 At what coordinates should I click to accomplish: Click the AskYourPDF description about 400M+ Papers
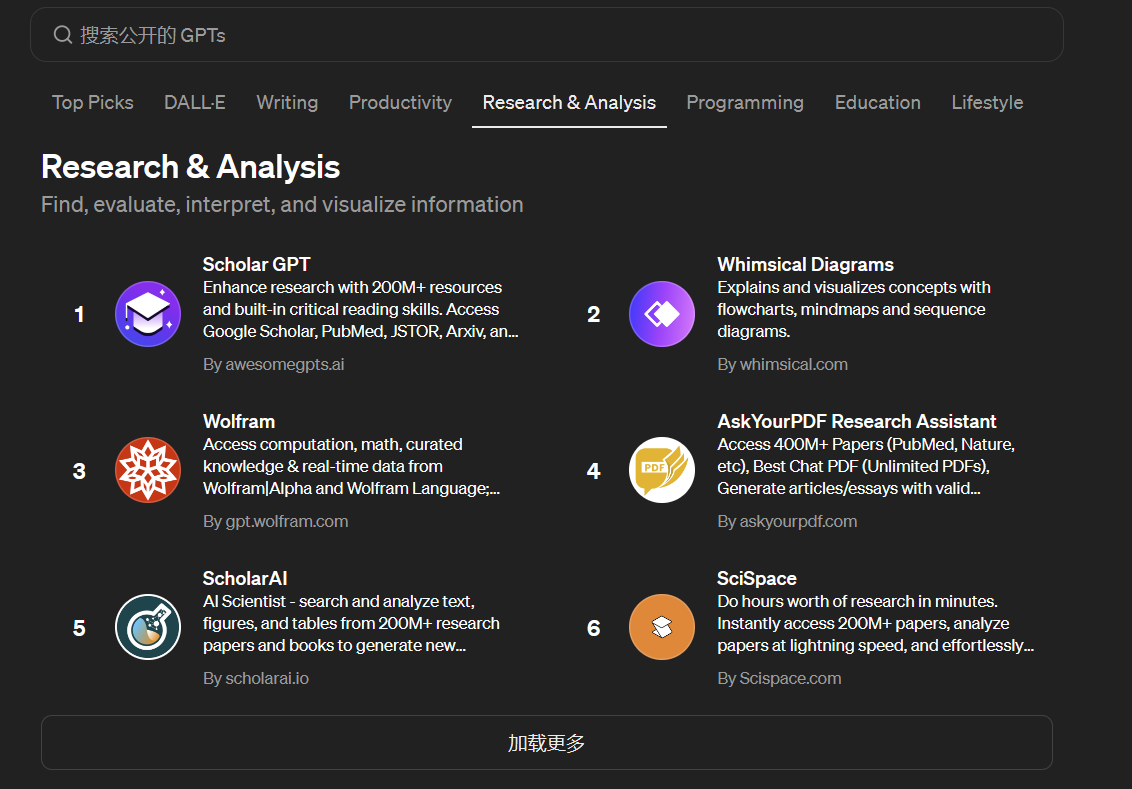(x=866, y=466)
